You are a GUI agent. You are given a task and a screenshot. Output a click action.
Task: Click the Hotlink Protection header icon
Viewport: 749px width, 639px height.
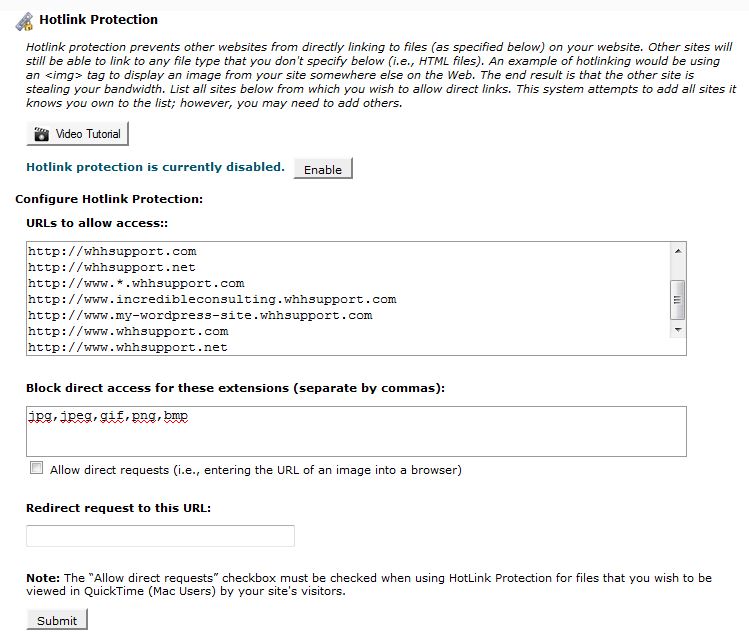24,20
